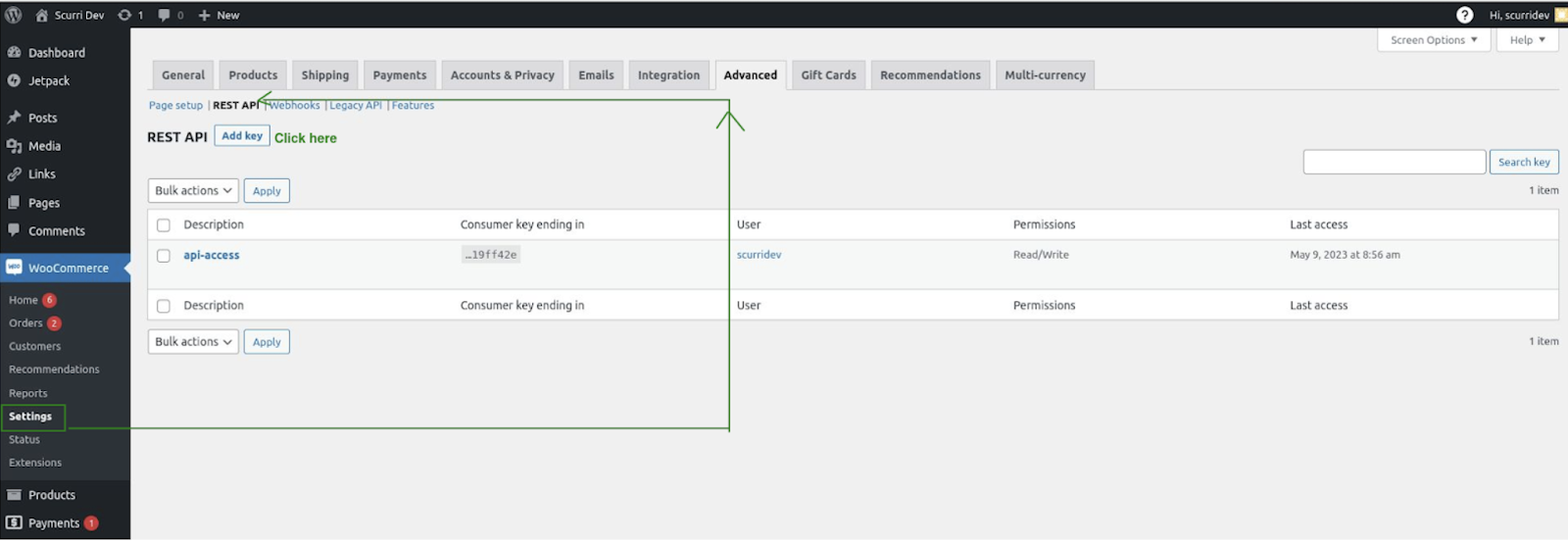Open the comments bubble in admin bar

coord(164,15)
